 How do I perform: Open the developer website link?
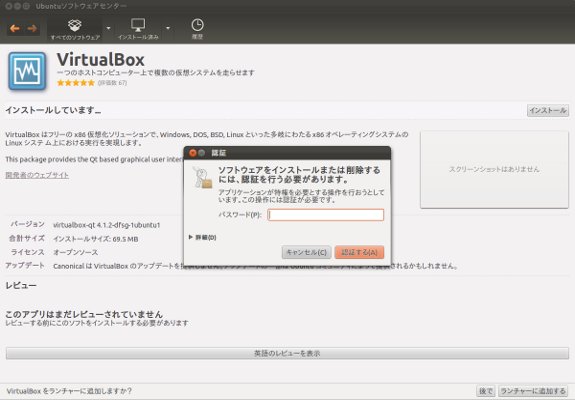(x=37, y=175)
